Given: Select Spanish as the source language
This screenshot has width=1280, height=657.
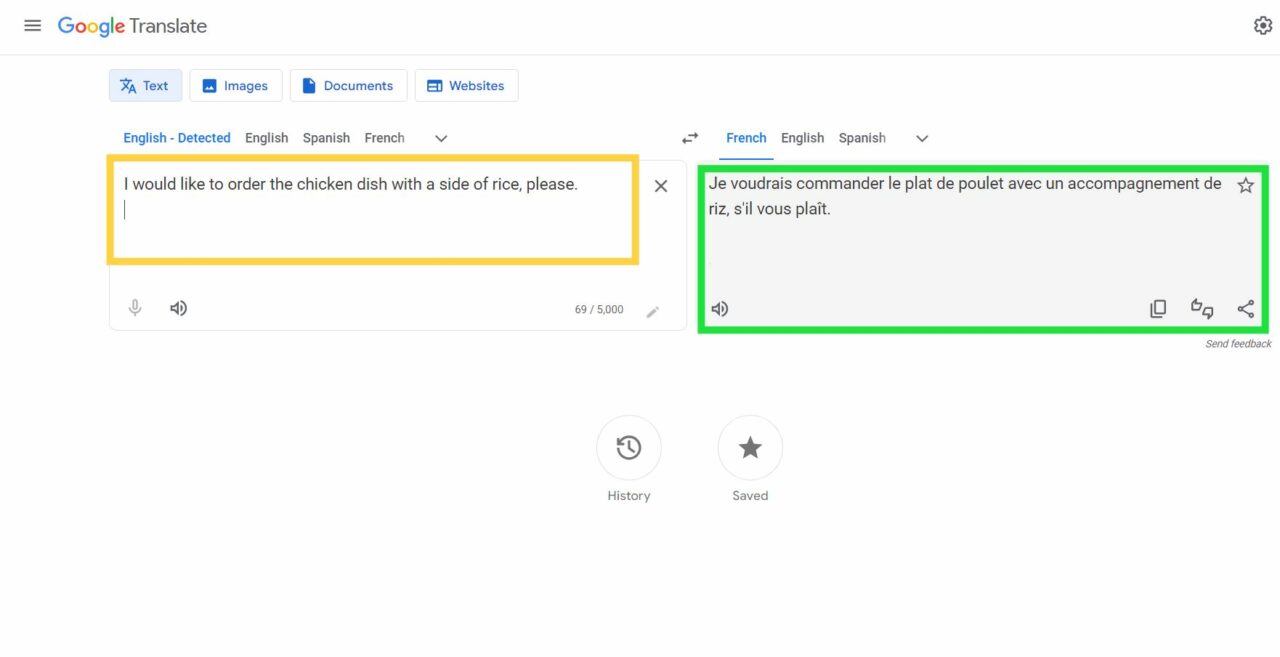Looking at the screenshot, I should tap(326, 137).
